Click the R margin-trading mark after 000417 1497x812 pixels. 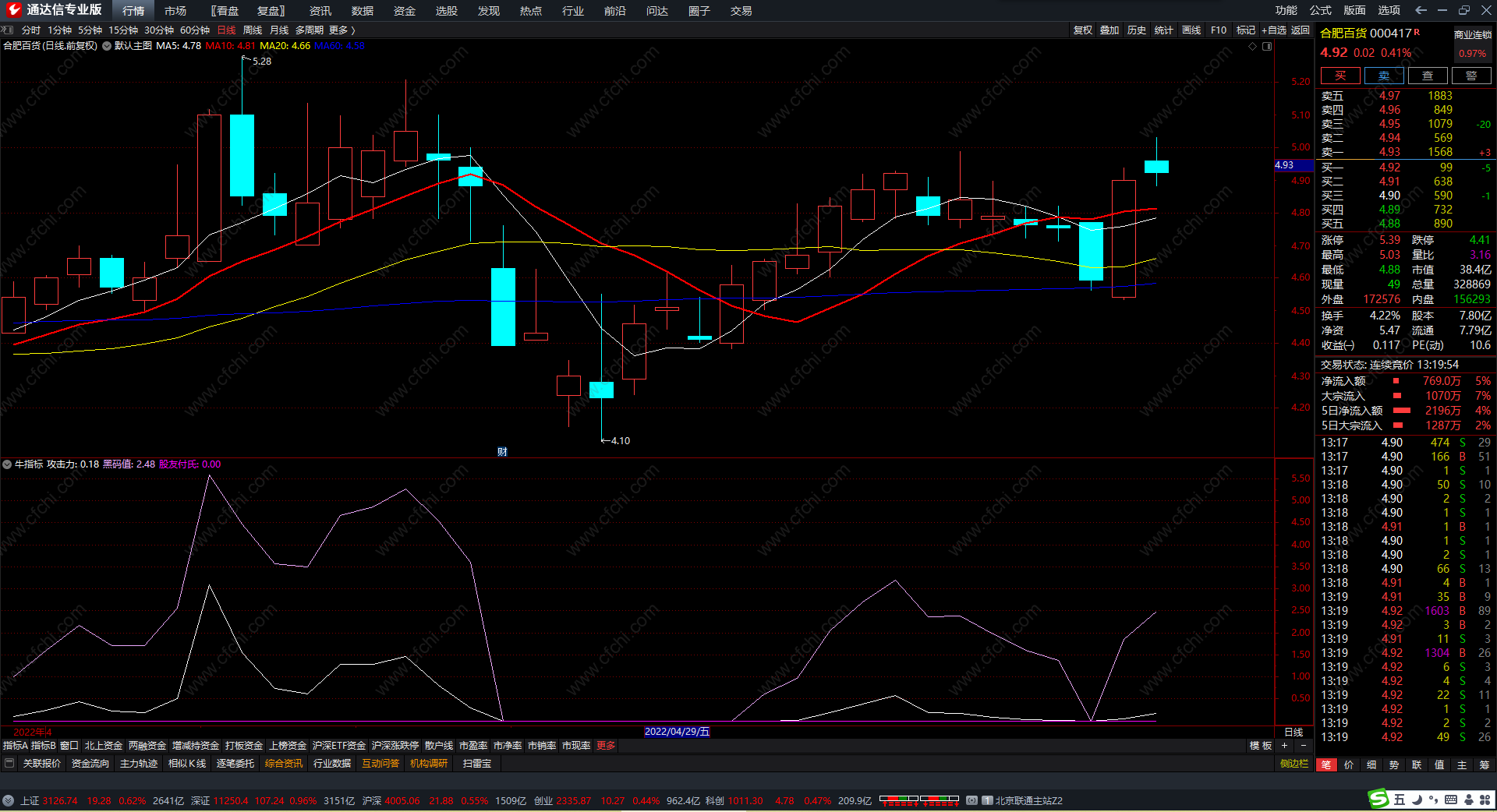[x=1417, y=32]
